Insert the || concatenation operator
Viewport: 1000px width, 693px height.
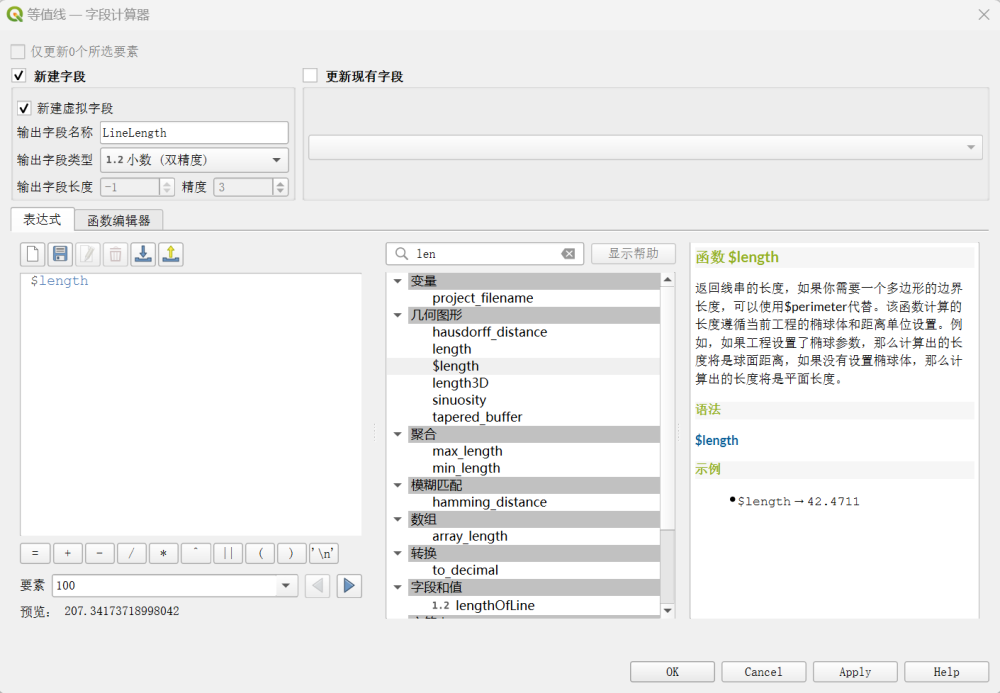coord(228,553)
